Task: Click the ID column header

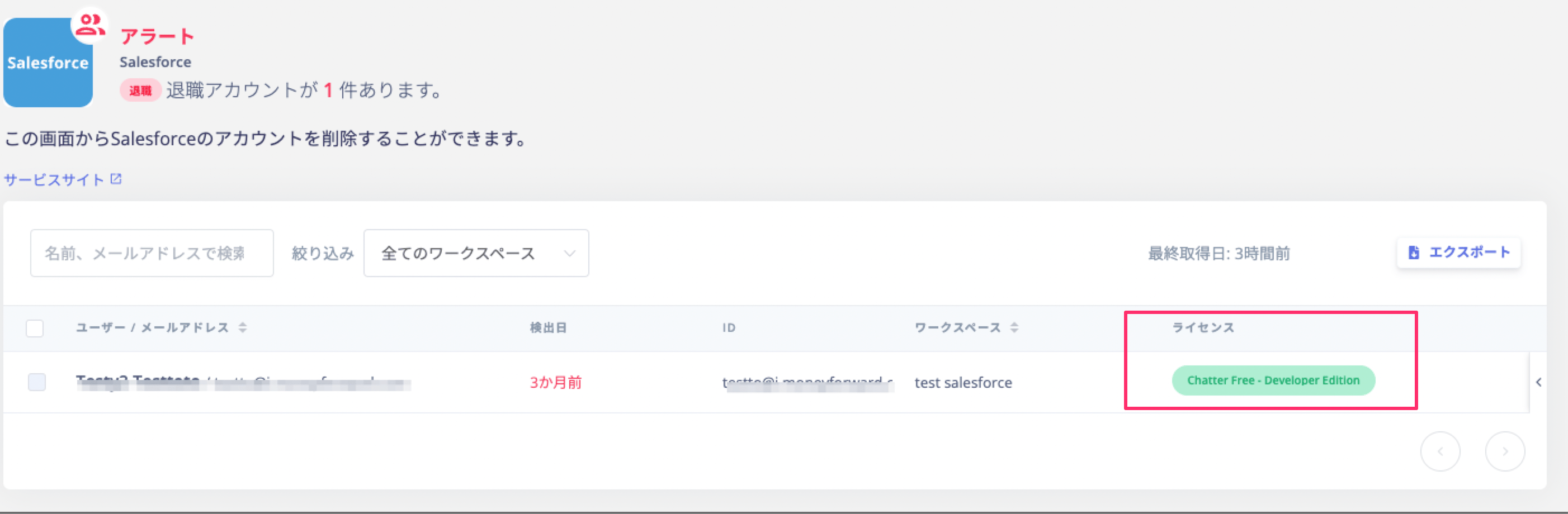Action: [729, 328]
